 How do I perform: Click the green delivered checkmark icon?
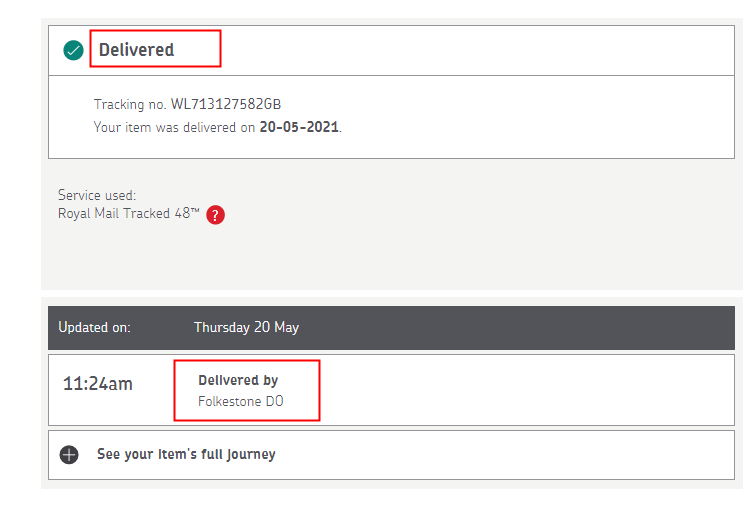click(73, 50)
